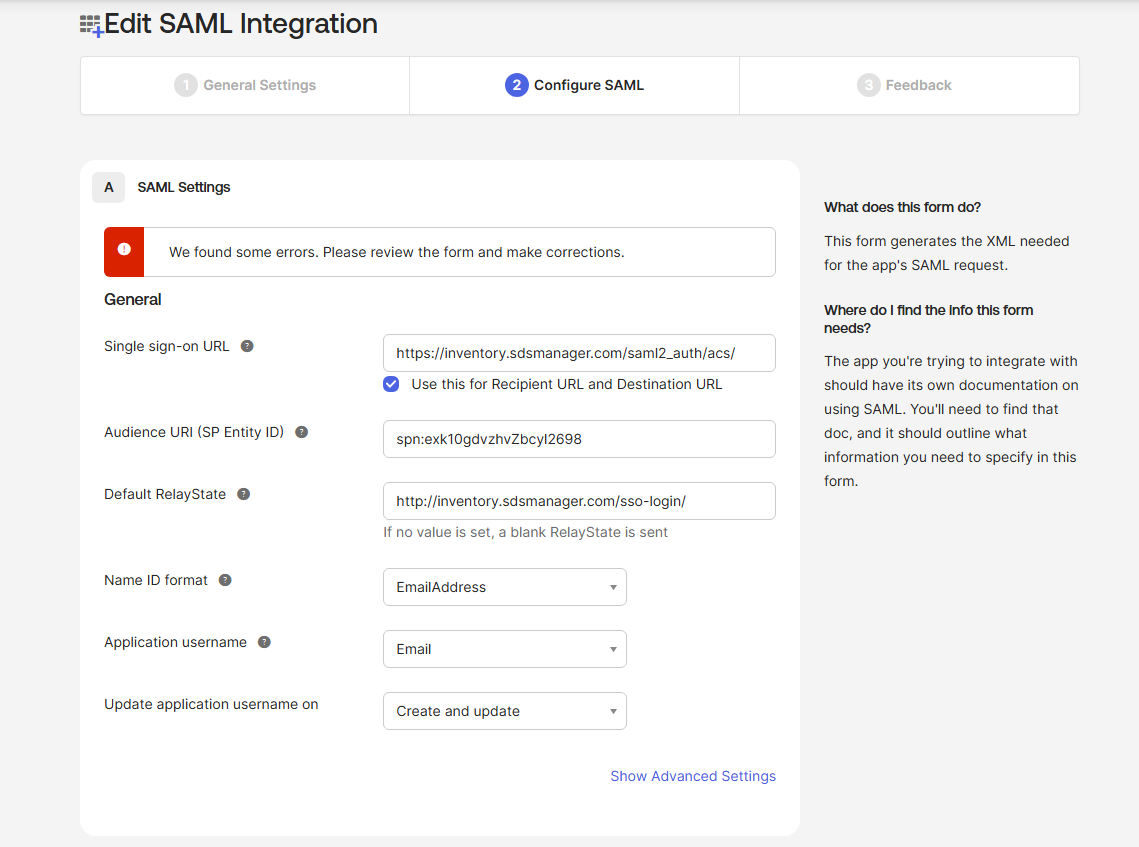Expand Update application username on dropdown

pyautogui.click(x=504, y=711)
